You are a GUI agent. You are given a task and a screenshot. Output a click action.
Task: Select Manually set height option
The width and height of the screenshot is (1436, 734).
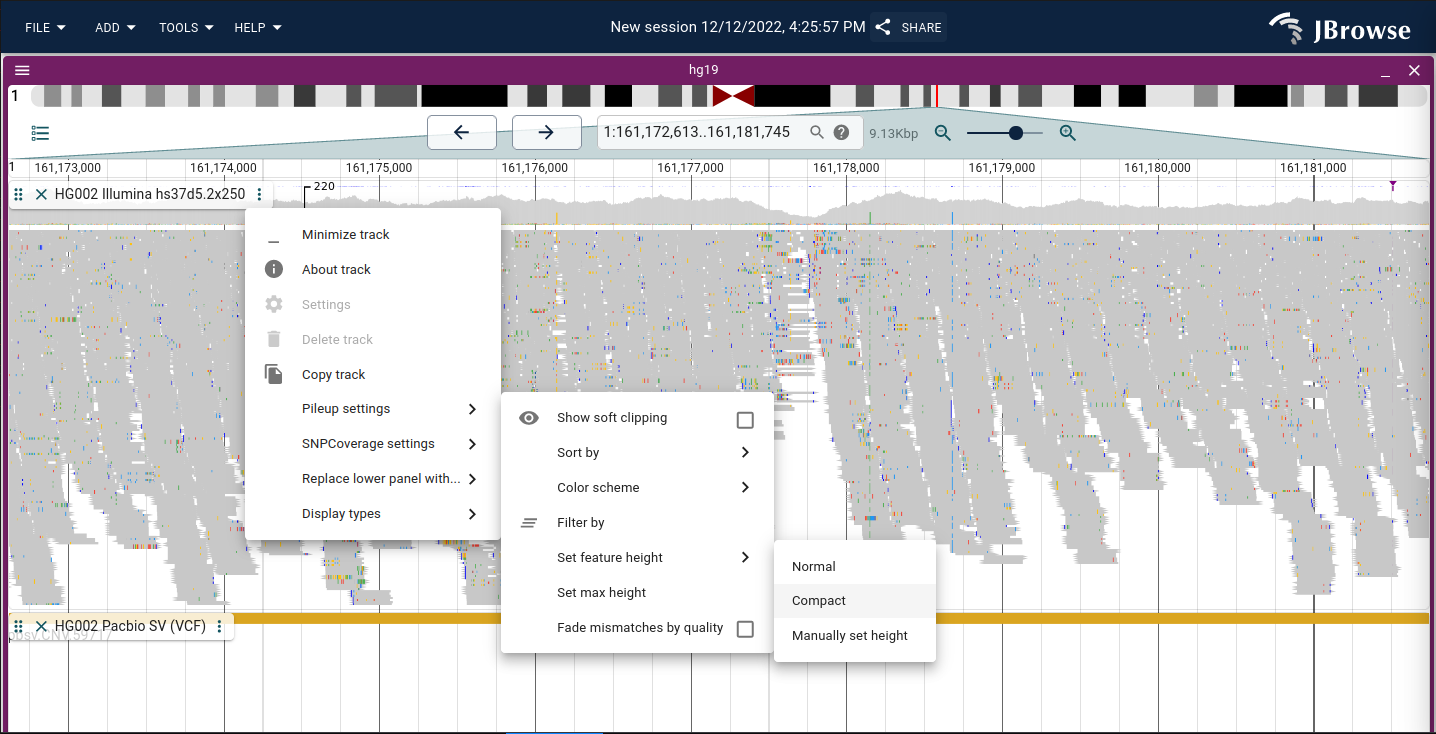click(x=855, y=636)
